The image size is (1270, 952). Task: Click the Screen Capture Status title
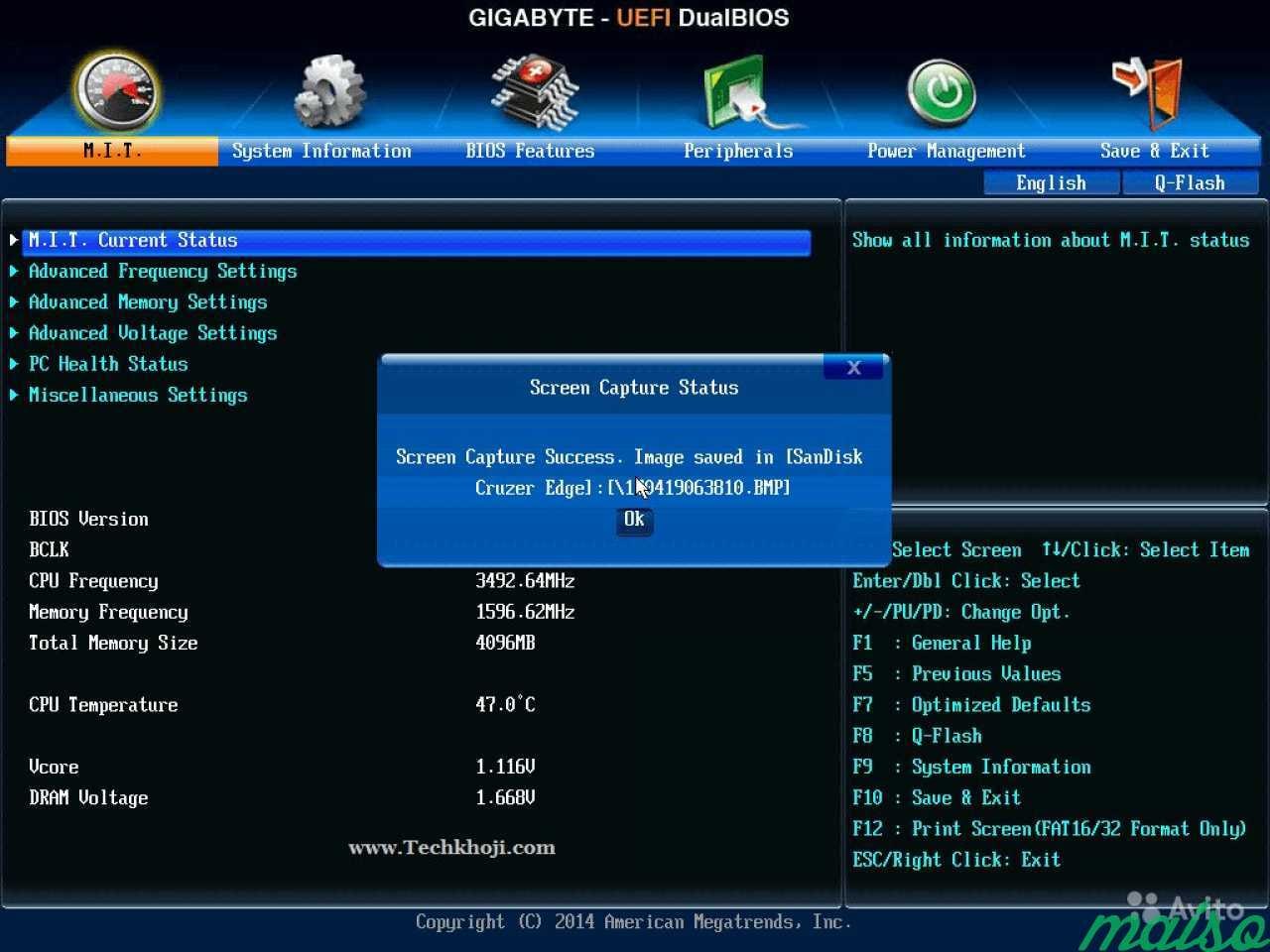click(634, 388)
